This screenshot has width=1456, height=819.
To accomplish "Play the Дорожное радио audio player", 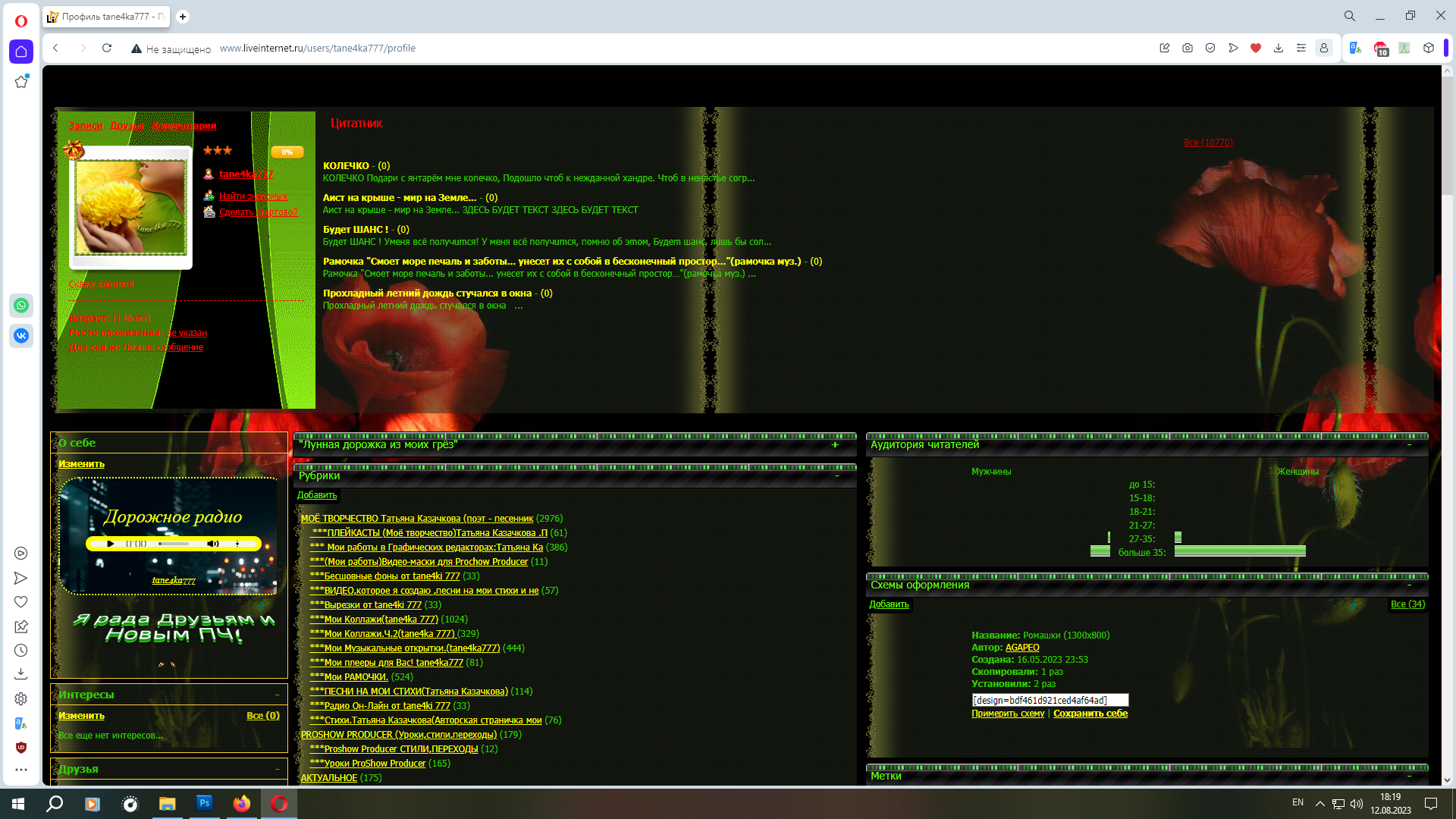I will point(111,544).
